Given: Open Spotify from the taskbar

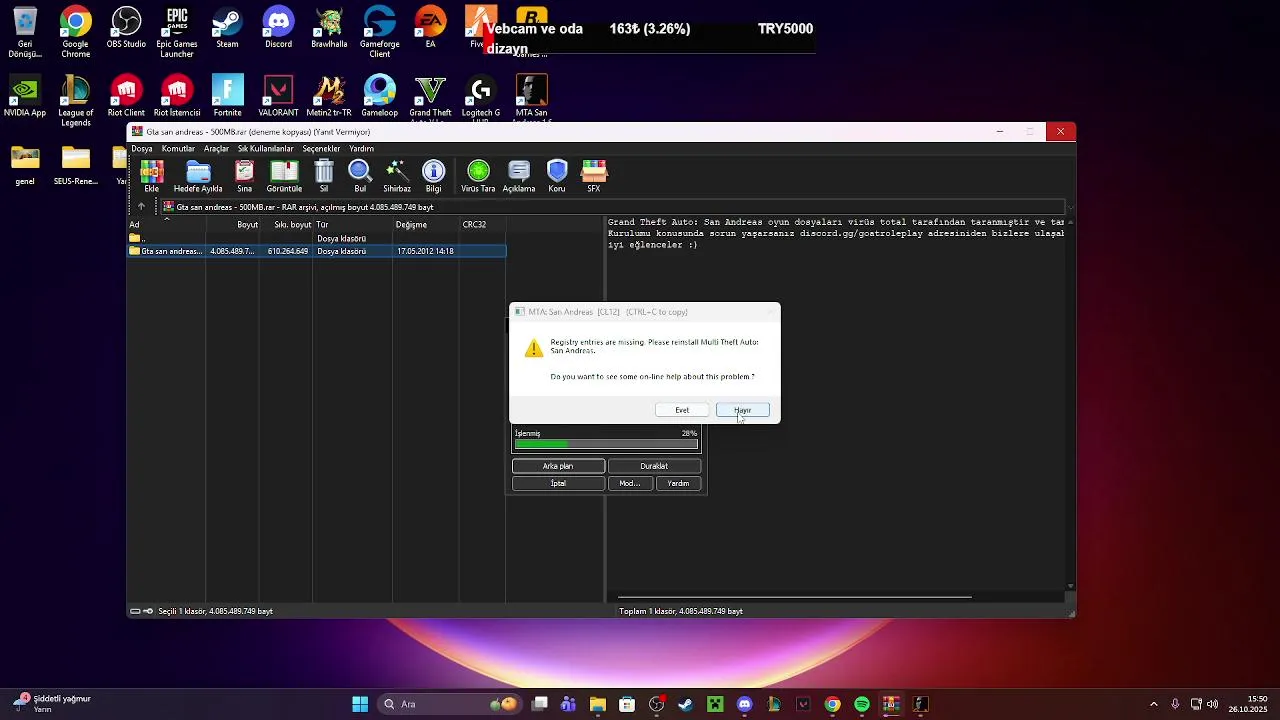Looking at the screenshot, I should coord(862,704).
